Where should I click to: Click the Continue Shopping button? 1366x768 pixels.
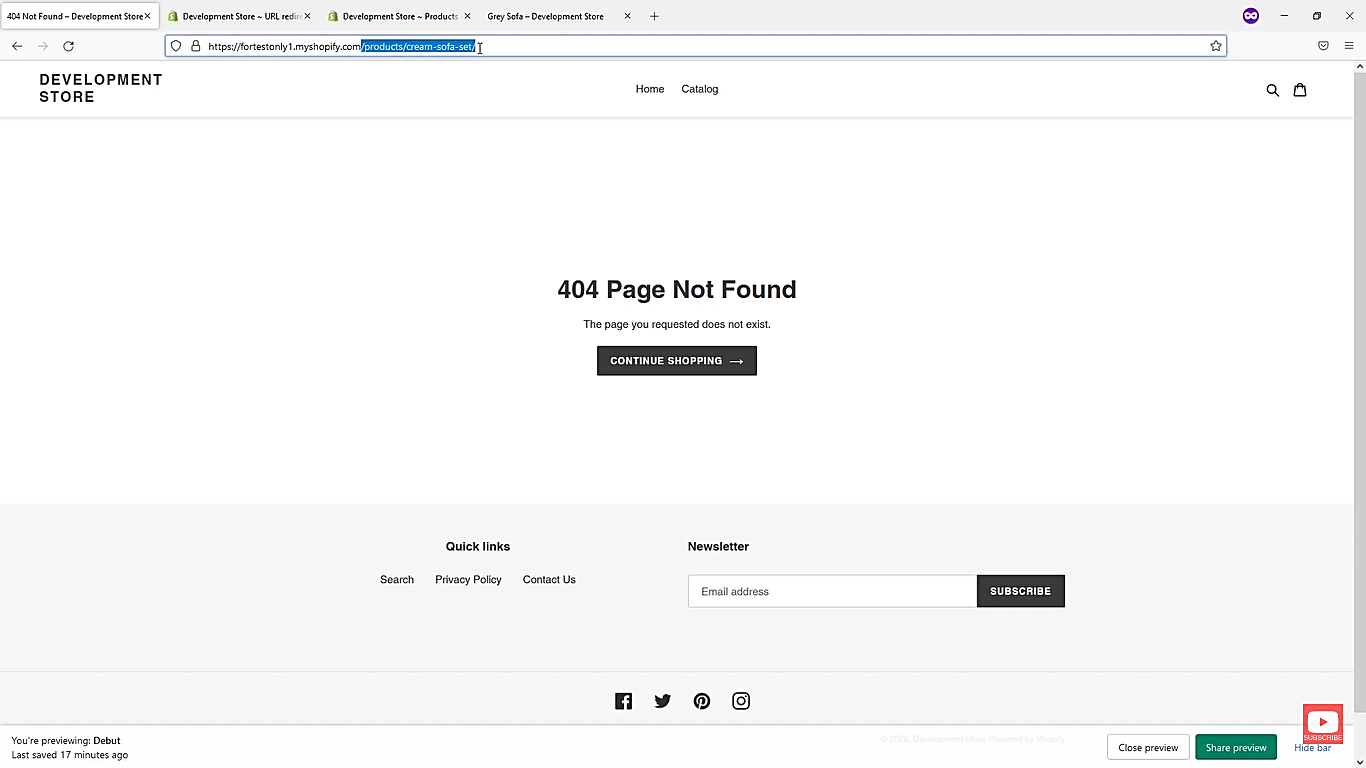click(677, 361)
